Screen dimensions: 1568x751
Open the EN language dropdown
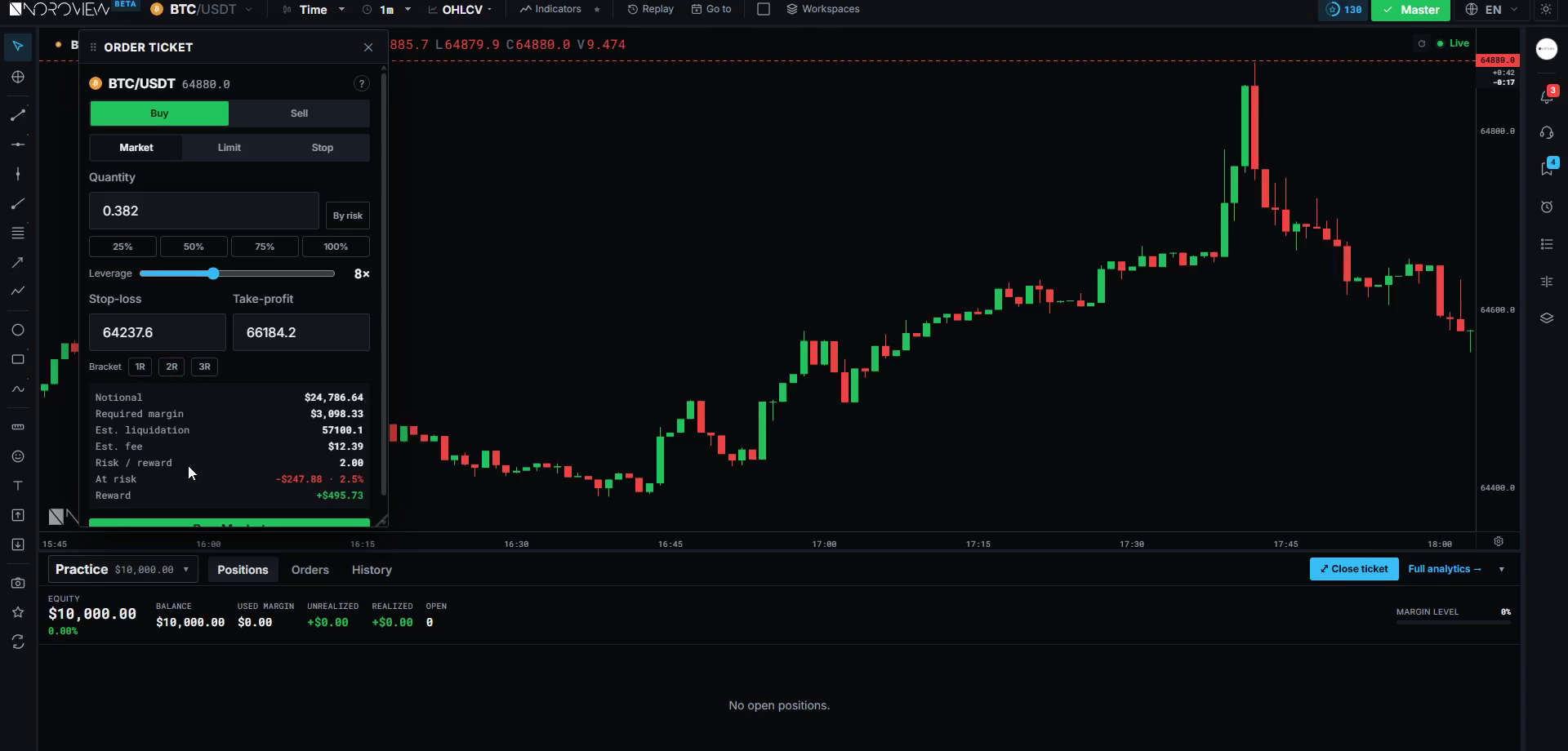pos(1493,10)
